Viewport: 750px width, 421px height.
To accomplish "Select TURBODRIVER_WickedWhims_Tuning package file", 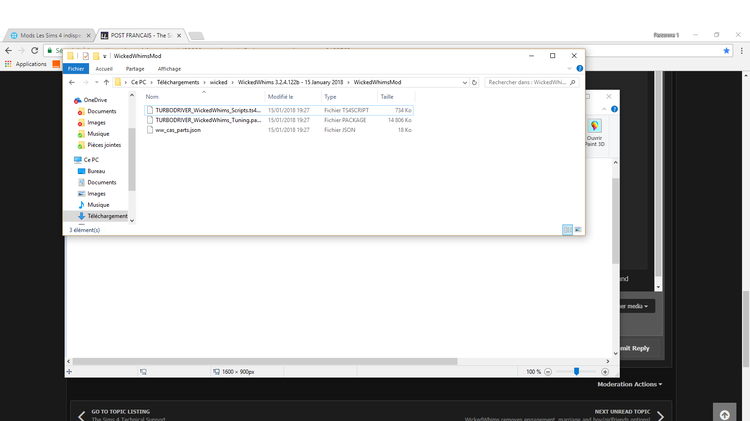I will tap(278, 120).
